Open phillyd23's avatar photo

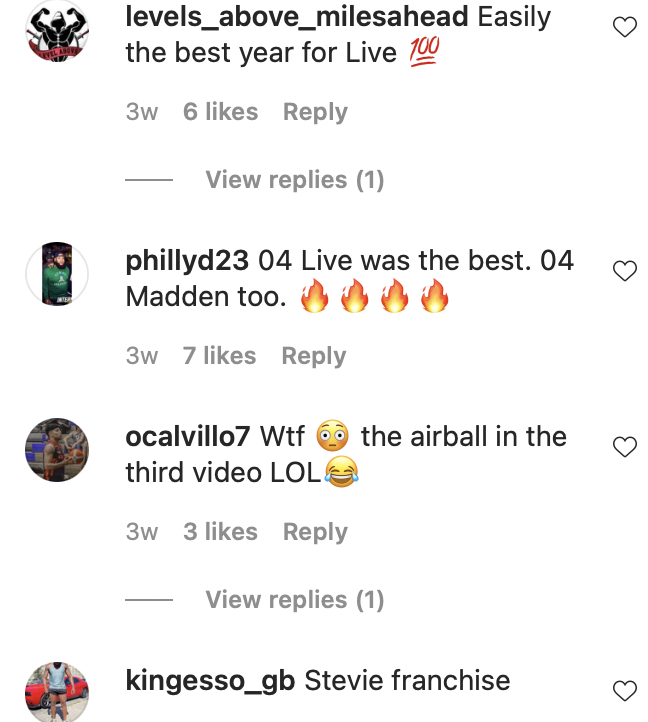(57, 274)
